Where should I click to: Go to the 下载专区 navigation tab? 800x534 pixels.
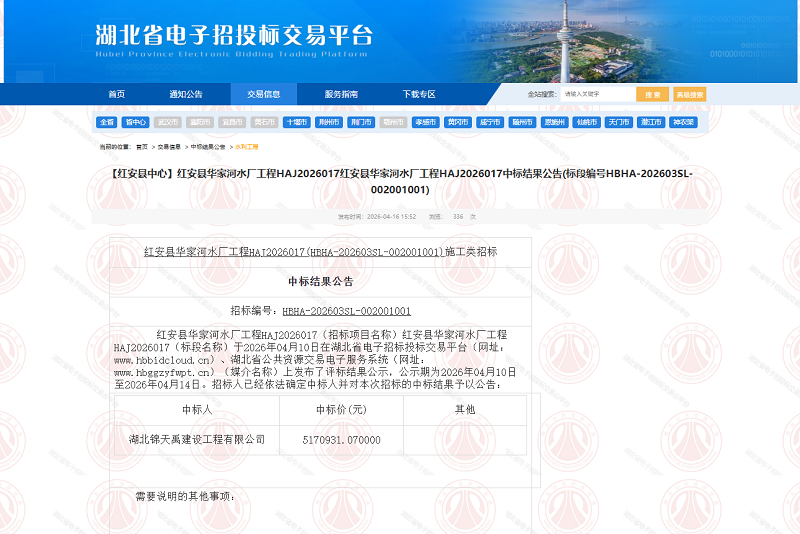coord(419,94)
